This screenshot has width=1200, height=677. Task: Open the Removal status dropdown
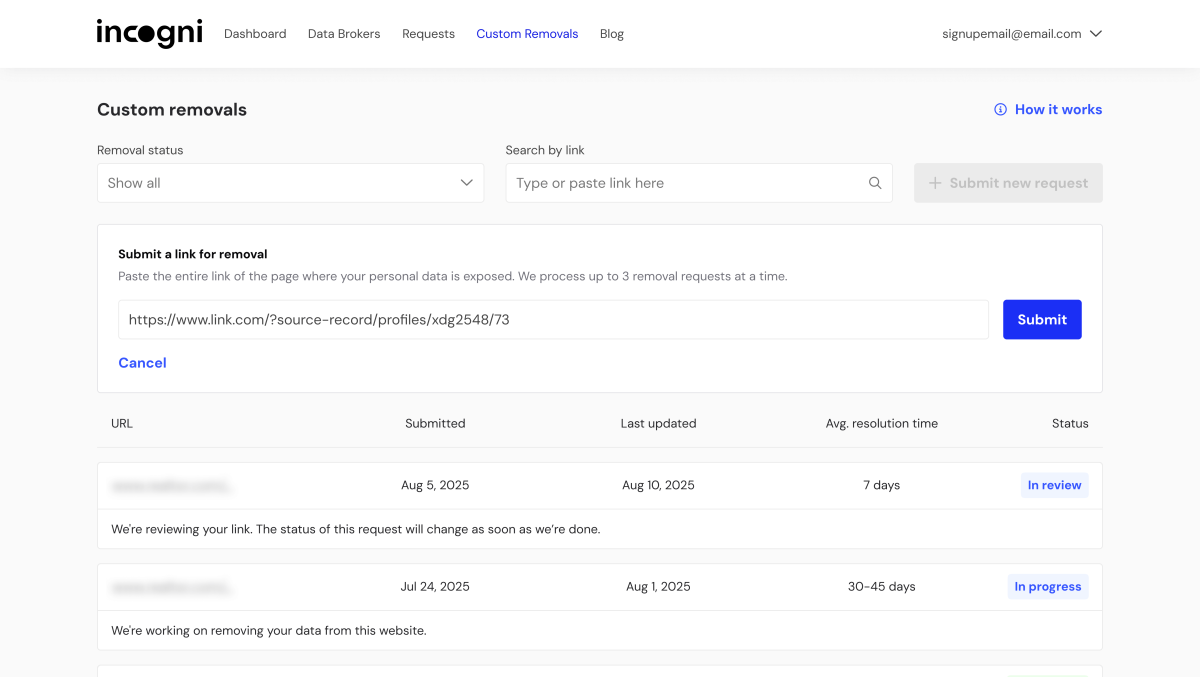pyautogui.click(x=290, y=183)
